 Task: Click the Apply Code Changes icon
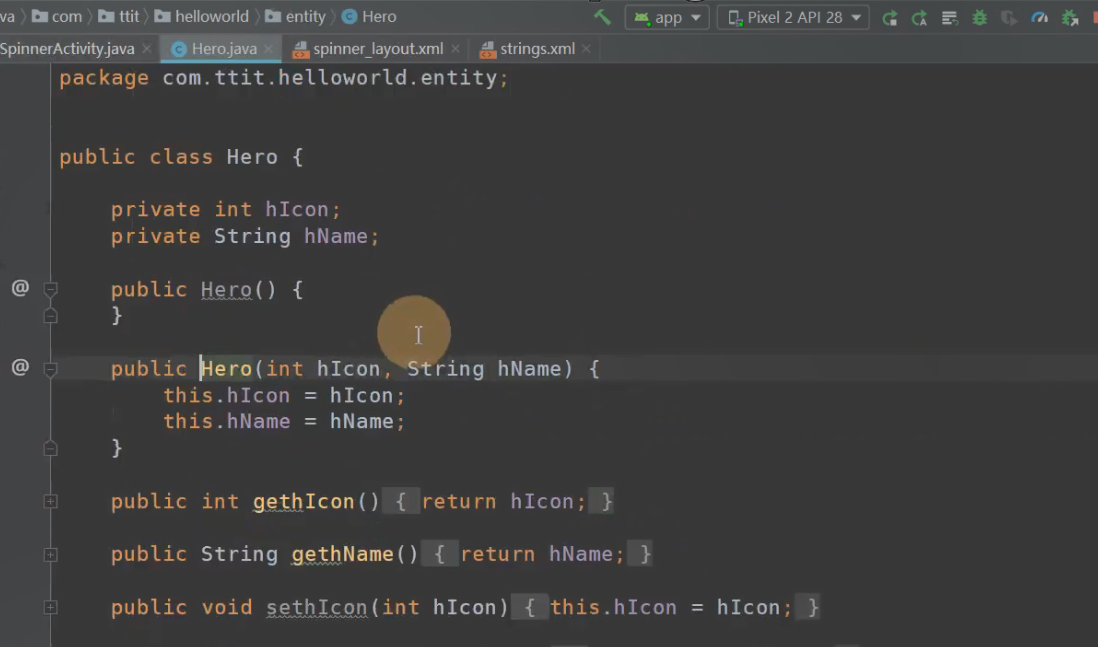pyautogui.click(x=950, y=18)
